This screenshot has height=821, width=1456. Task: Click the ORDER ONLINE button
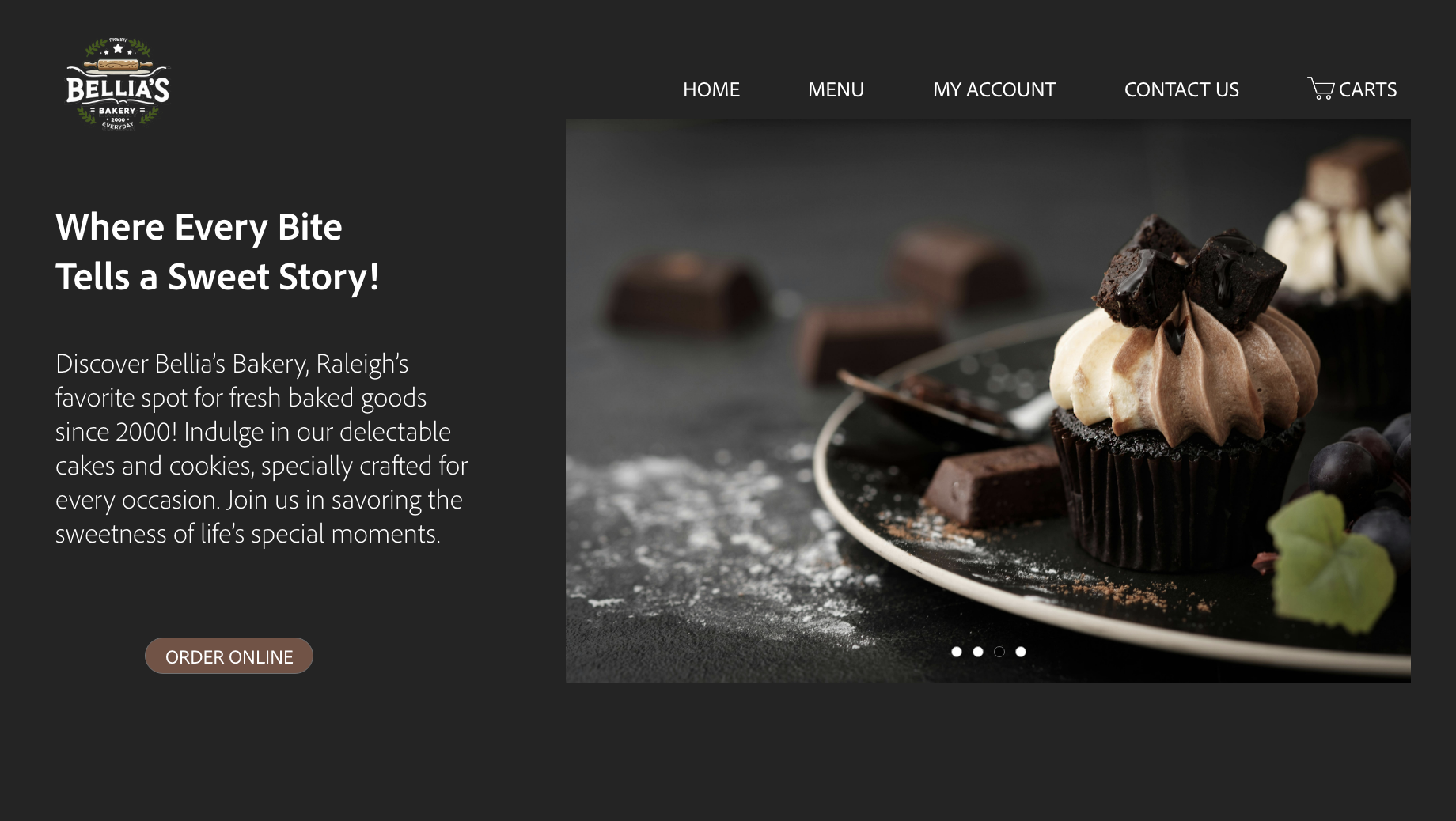click(x=229, y=656)
